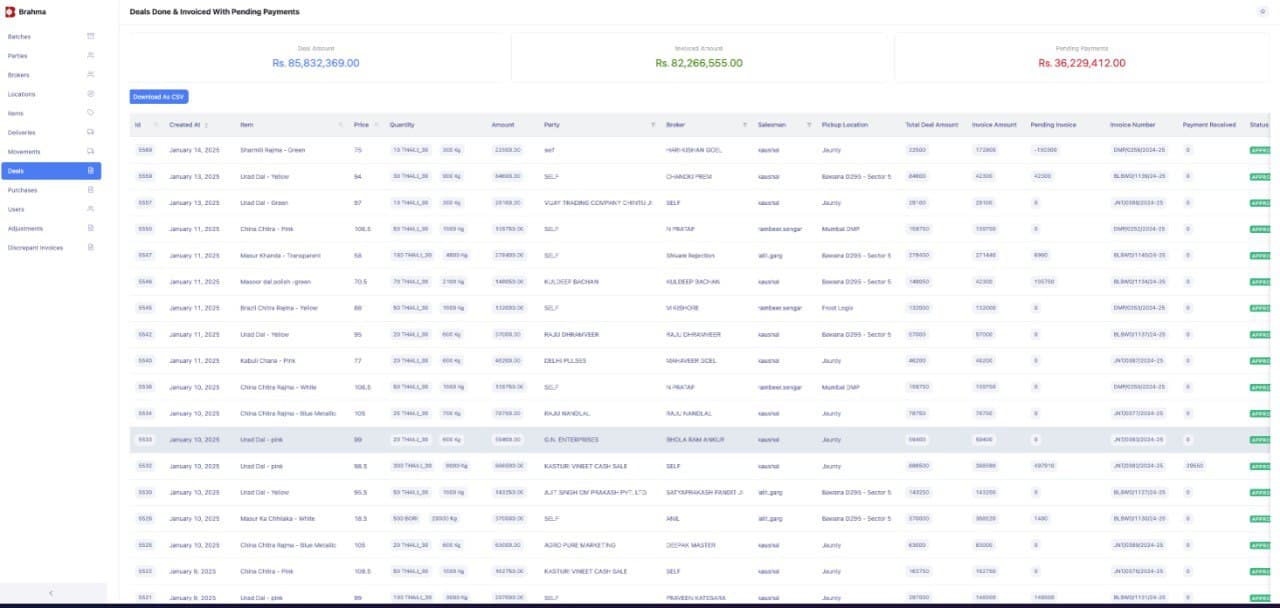
Task: Open the Items tag icon
Action: coord(89,112)
